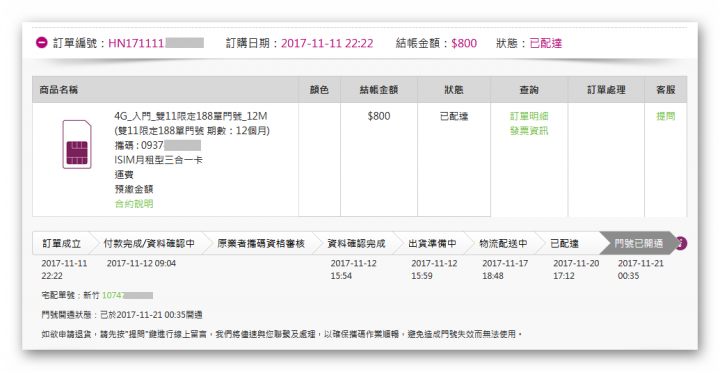This screenshot has width=720, height=372.
Task: Click the 2017-11-17 18:48 timestamp
Action: pyautogui.click(x=505, y=270)
